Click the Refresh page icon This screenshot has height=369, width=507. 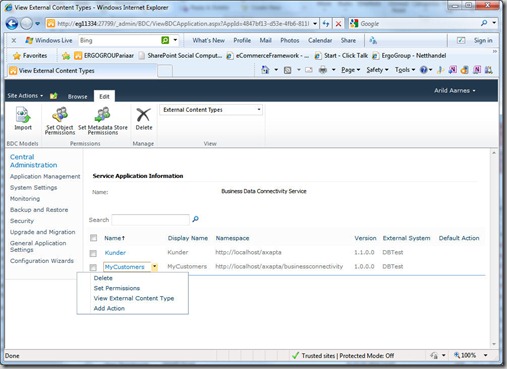point(326,24)
